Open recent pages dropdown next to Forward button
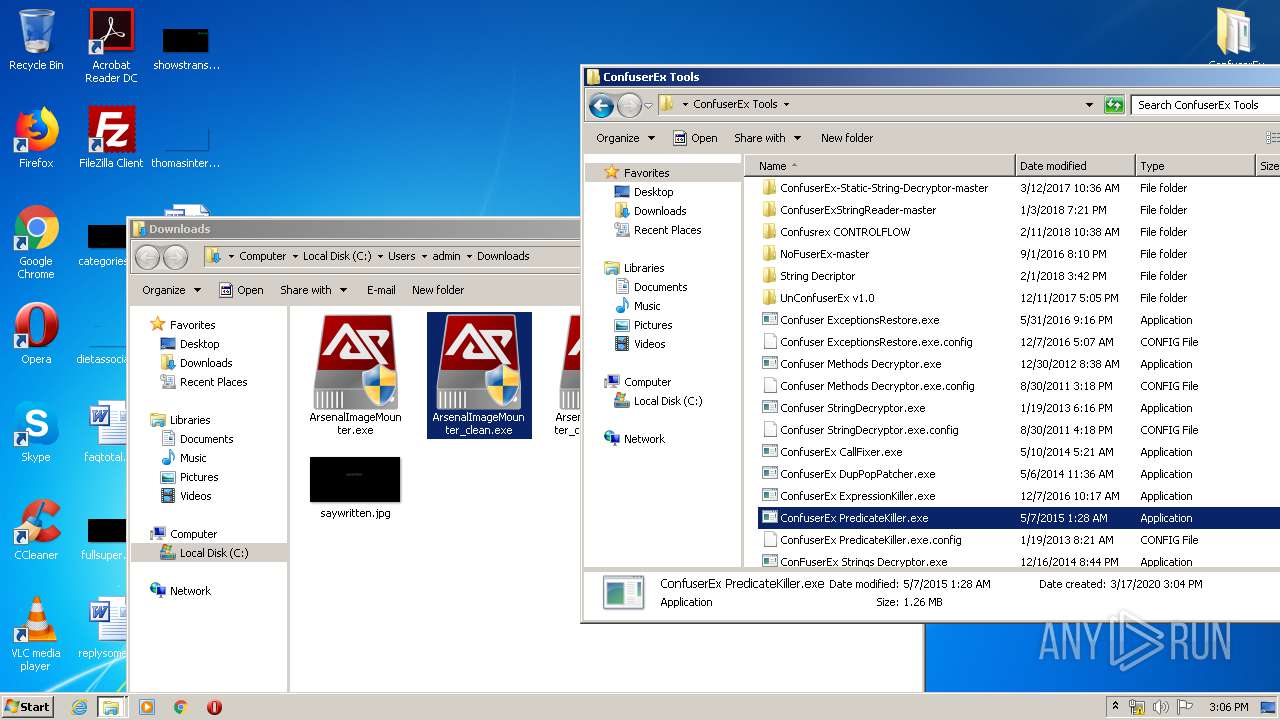Viewport: 1280px width, 720px height. tap(648, 105)
